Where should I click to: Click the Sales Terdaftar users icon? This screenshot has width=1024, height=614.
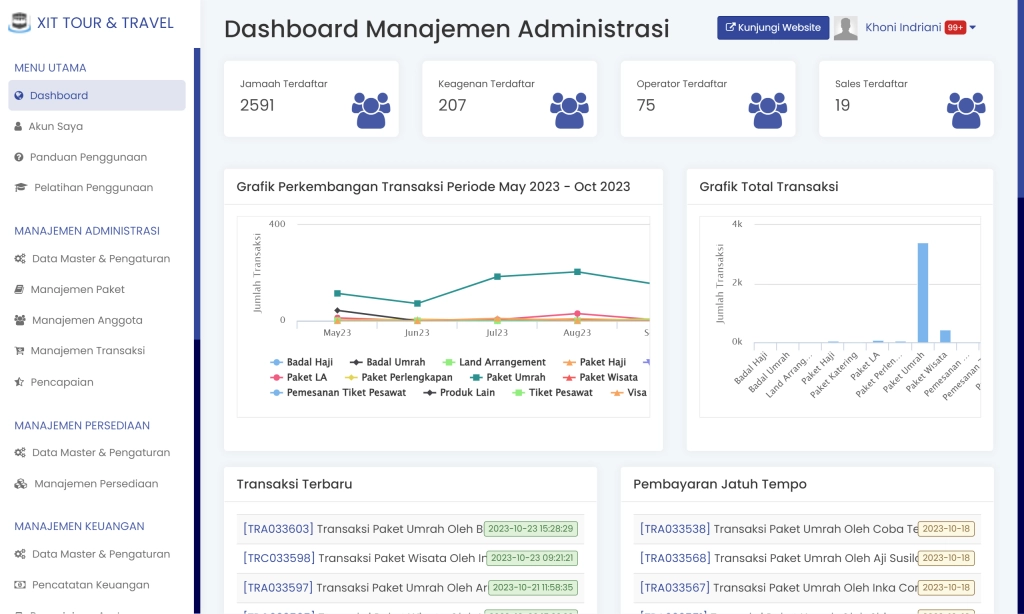966,110
